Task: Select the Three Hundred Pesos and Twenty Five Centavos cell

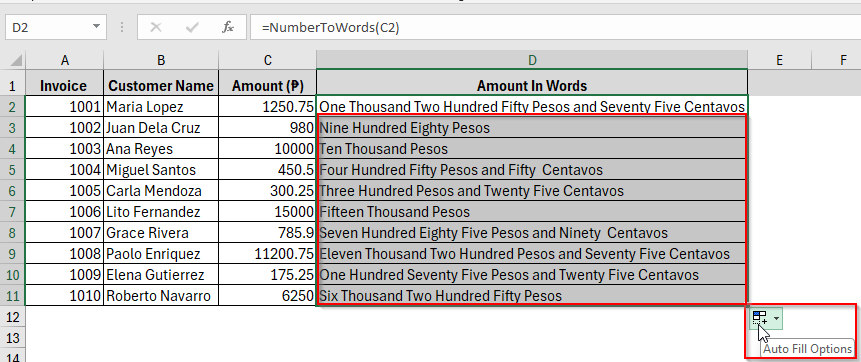Action: coord(532,191)
